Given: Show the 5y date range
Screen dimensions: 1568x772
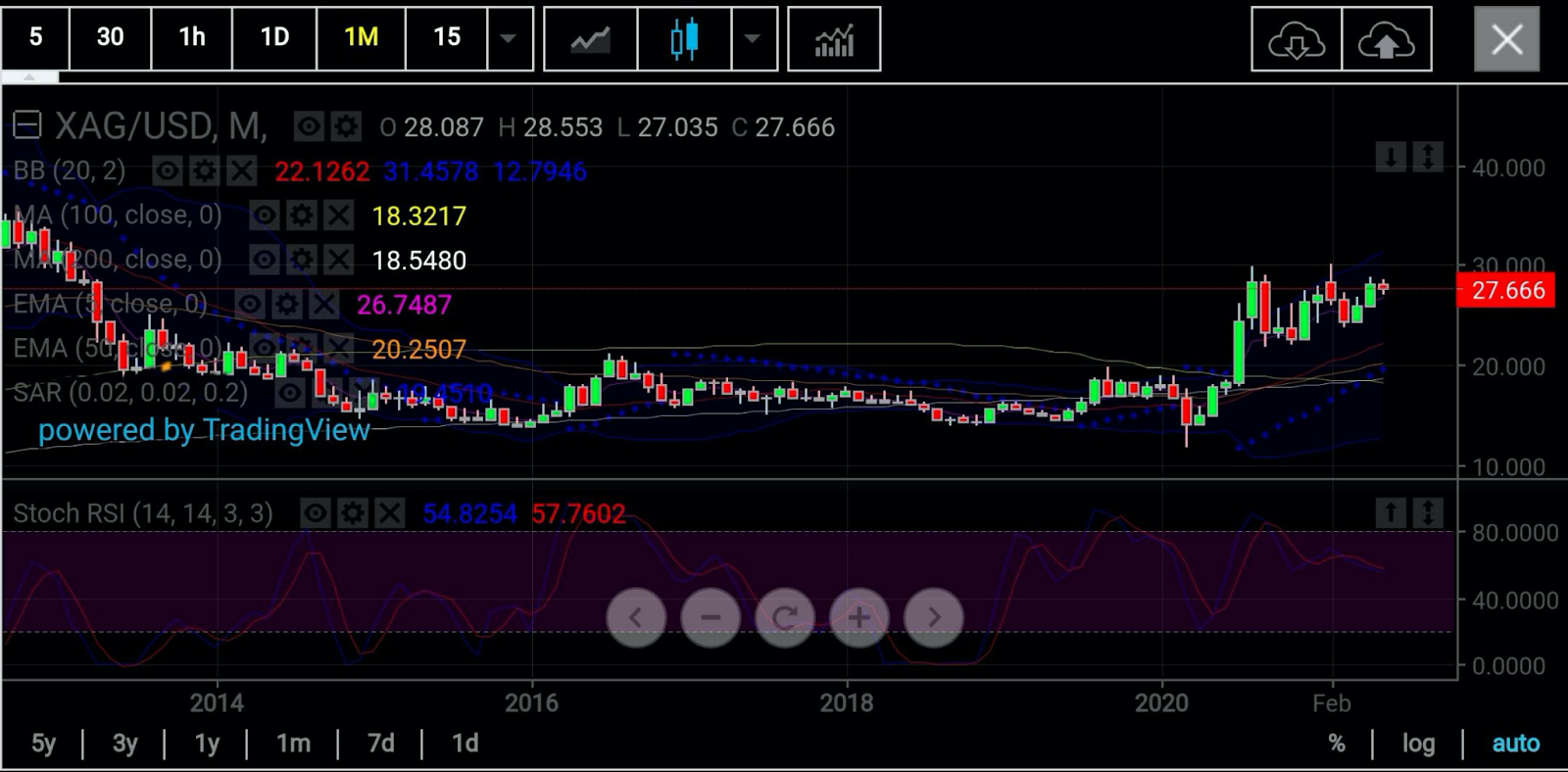Looking at the screenshot, I should [43, 744].
